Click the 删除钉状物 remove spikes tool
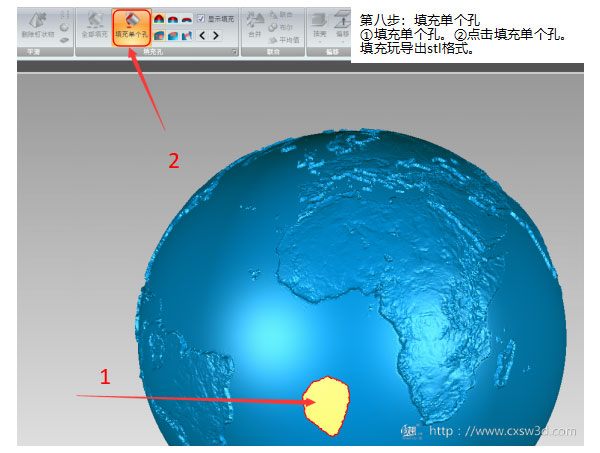 pyautogui.click(x=38, y=25)
